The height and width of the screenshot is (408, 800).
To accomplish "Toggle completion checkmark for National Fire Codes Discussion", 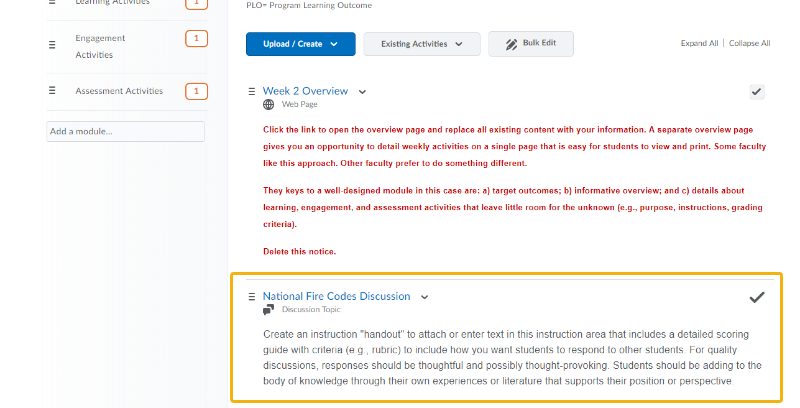I will (x=757, y=297).
